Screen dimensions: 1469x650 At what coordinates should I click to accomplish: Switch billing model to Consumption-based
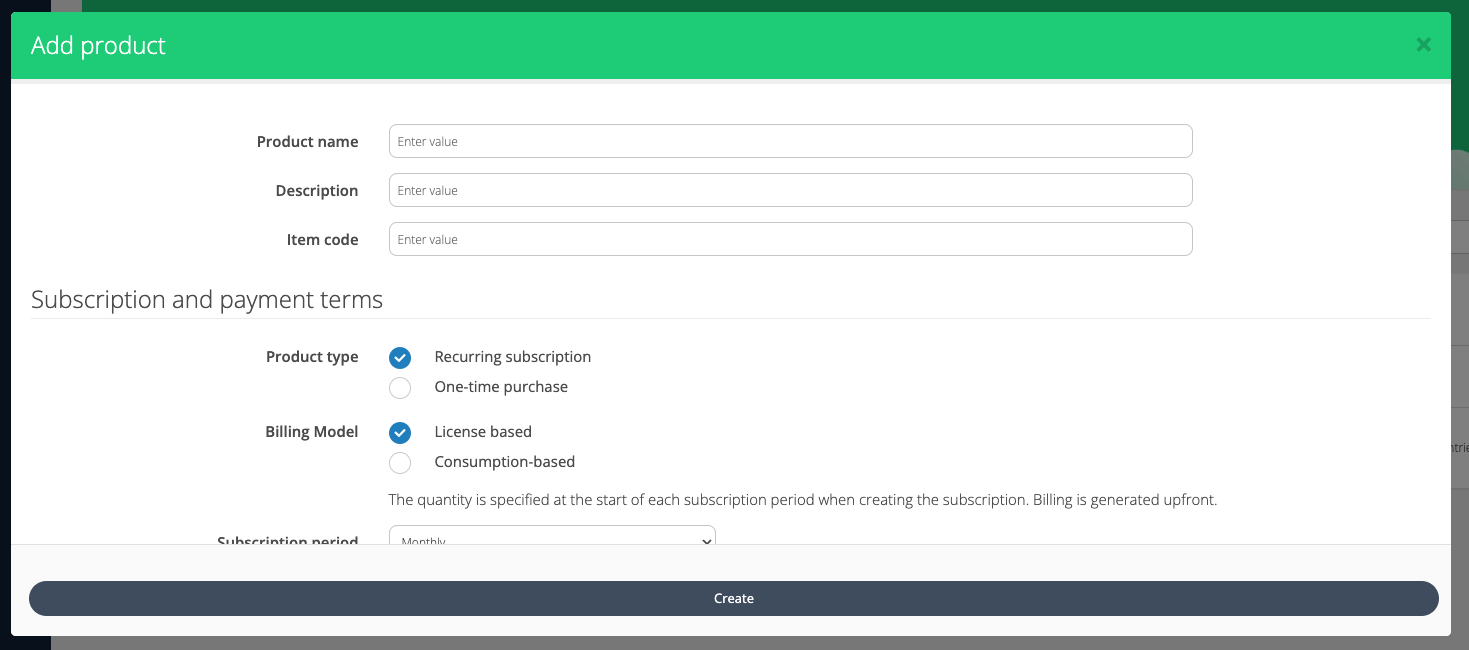click(400, 463)
